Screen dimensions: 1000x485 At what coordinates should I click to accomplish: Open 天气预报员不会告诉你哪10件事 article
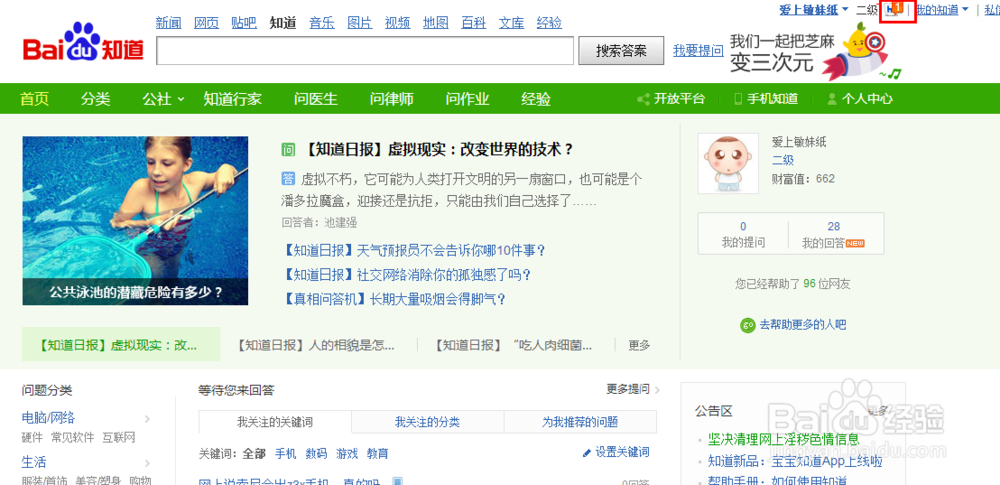click(414, 250)
